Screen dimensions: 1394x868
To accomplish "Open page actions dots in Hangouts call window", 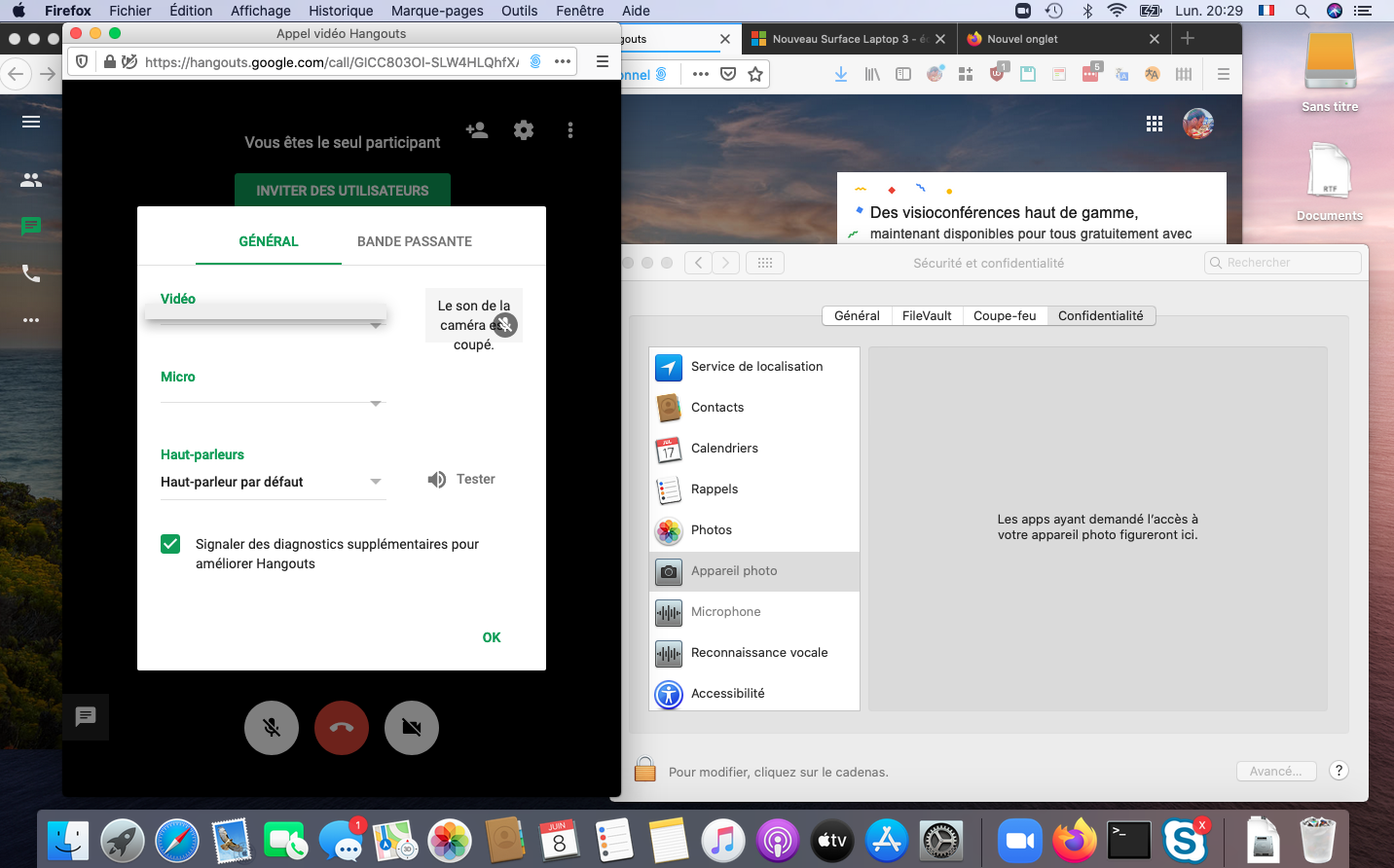I will pyautogui.click(x=563, y=61).
